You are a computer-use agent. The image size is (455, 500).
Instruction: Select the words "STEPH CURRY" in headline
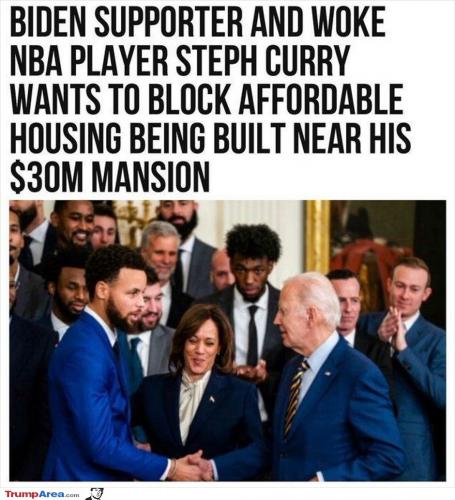pos(263,60)
